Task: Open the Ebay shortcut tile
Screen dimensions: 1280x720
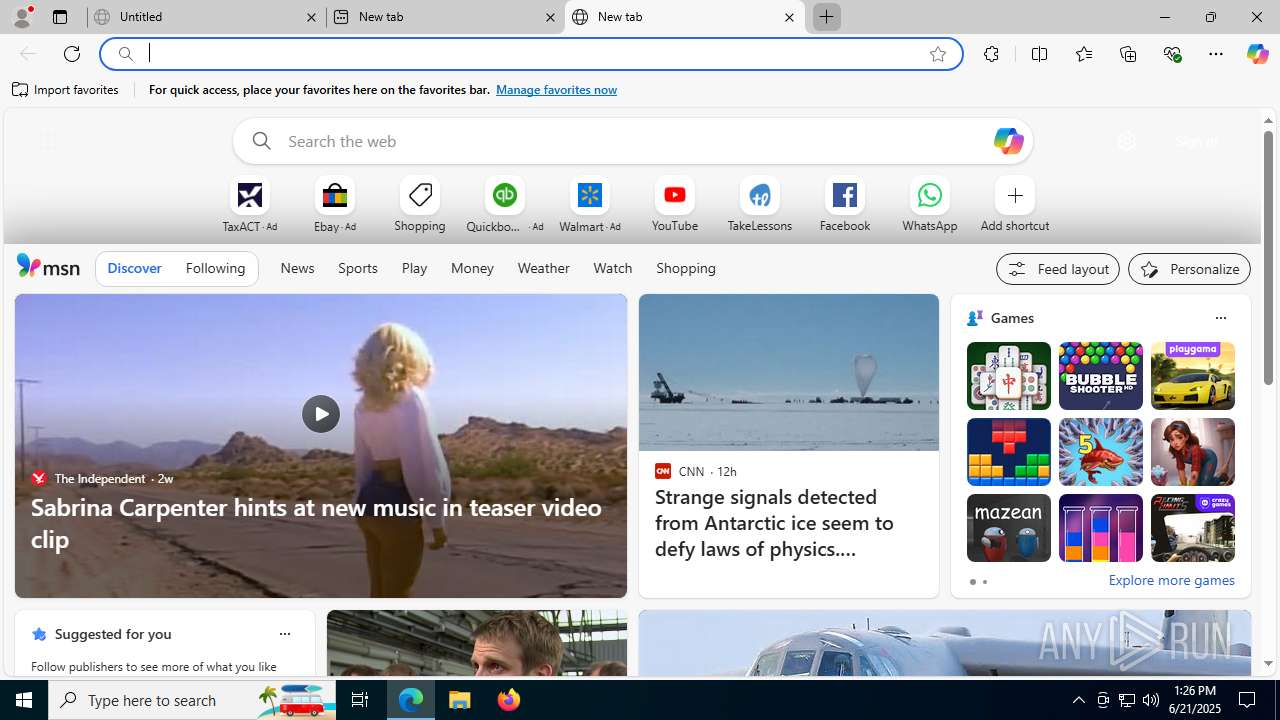Action: point(335,205)
